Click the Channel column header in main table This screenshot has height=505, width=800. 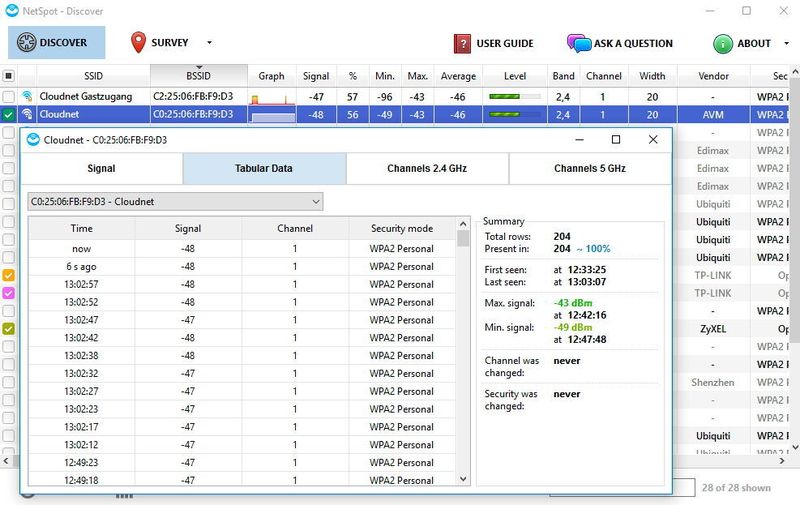[x=603, y=76]
